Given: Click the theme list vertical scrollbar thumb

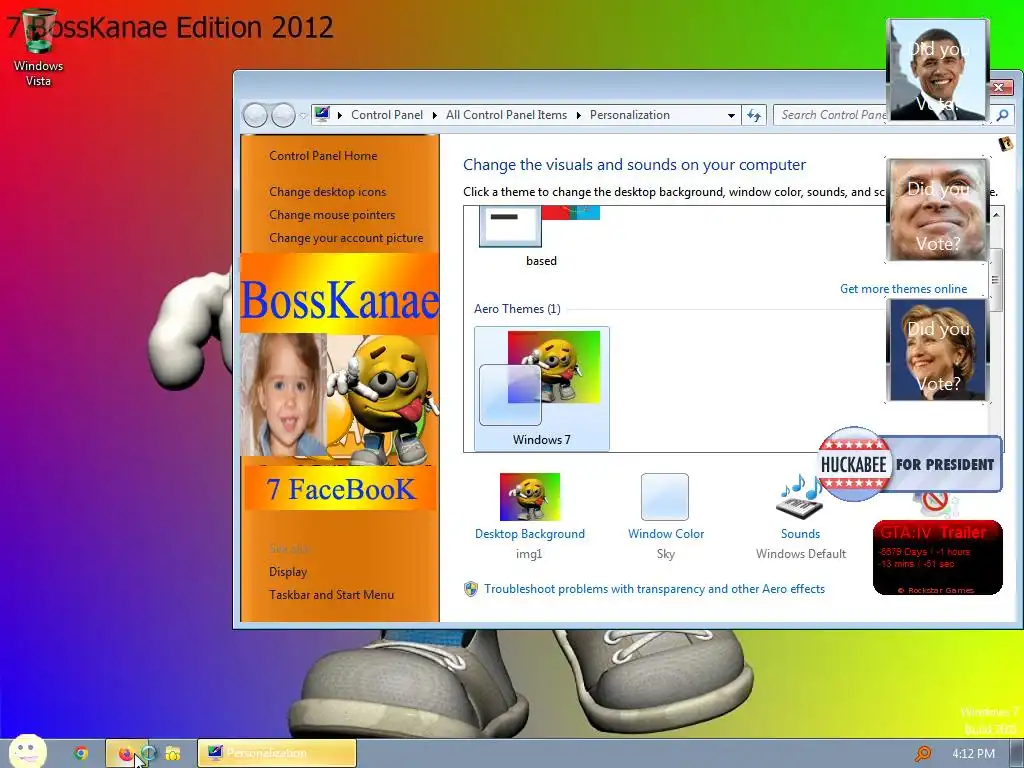Looking at the screenshot, I should click(997, 280).
